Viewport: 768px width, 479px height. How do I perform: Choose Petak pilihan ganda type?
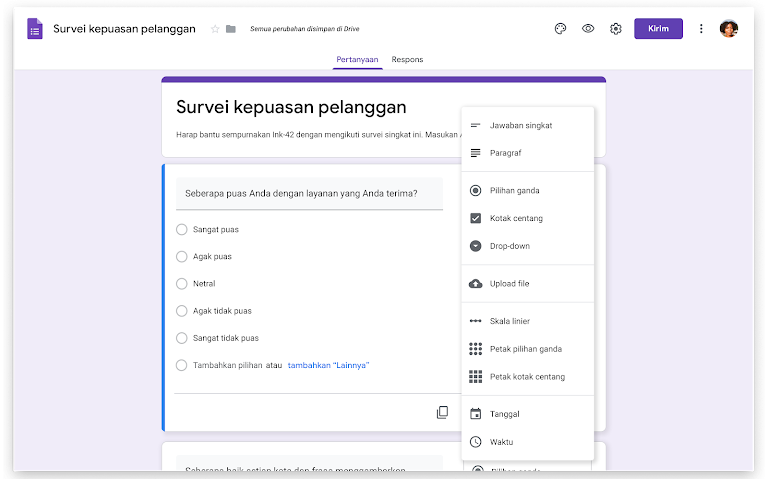528,349
